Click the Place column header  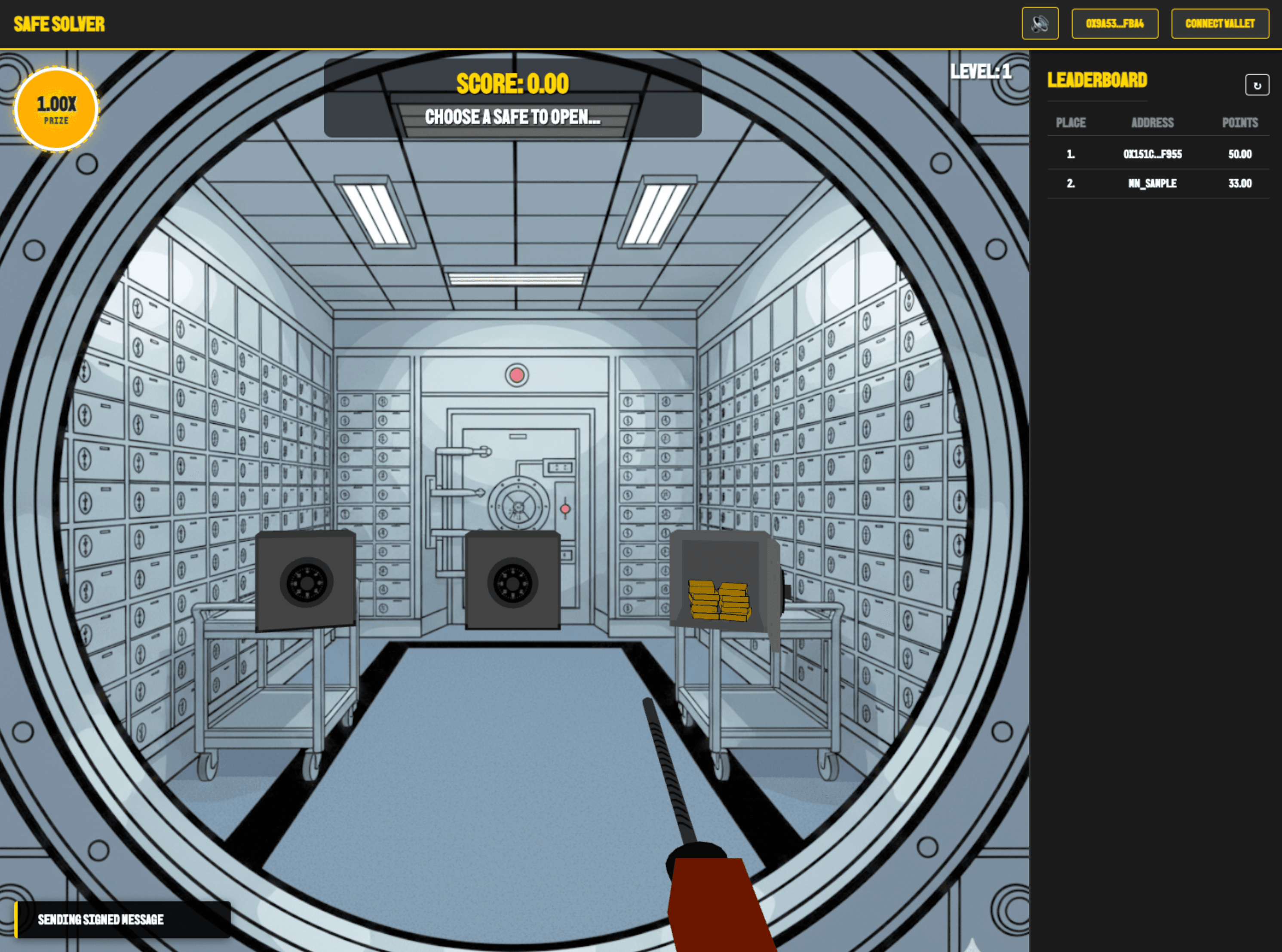point(1070,123)
